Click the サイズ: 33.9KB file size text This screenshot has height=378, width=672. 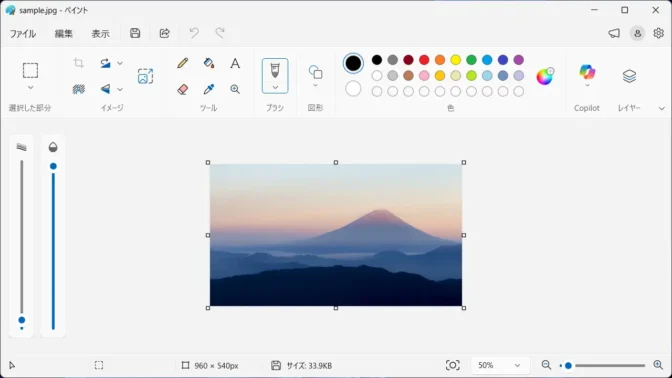pyautogui.click(x=309, y=366)
